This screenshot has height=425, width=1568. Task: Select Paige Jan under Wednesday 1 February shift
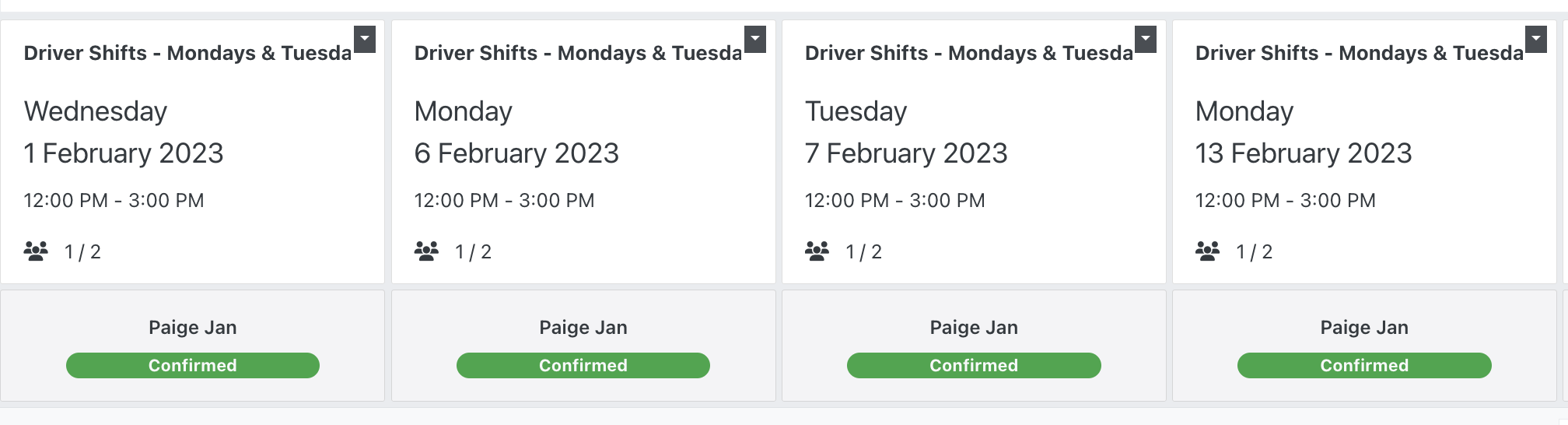(x=193, y=328)
